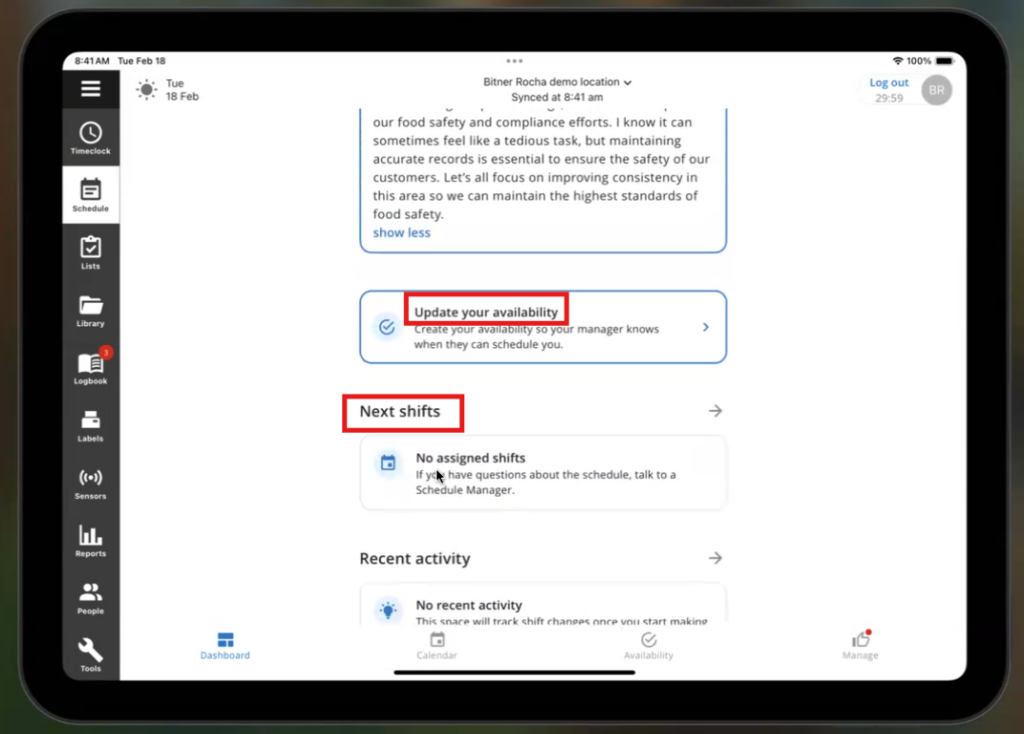The height and width of the screenshot is (734, 1024).
Task: Switch to the Dashboard tab
Action: (x=225, y=646)
